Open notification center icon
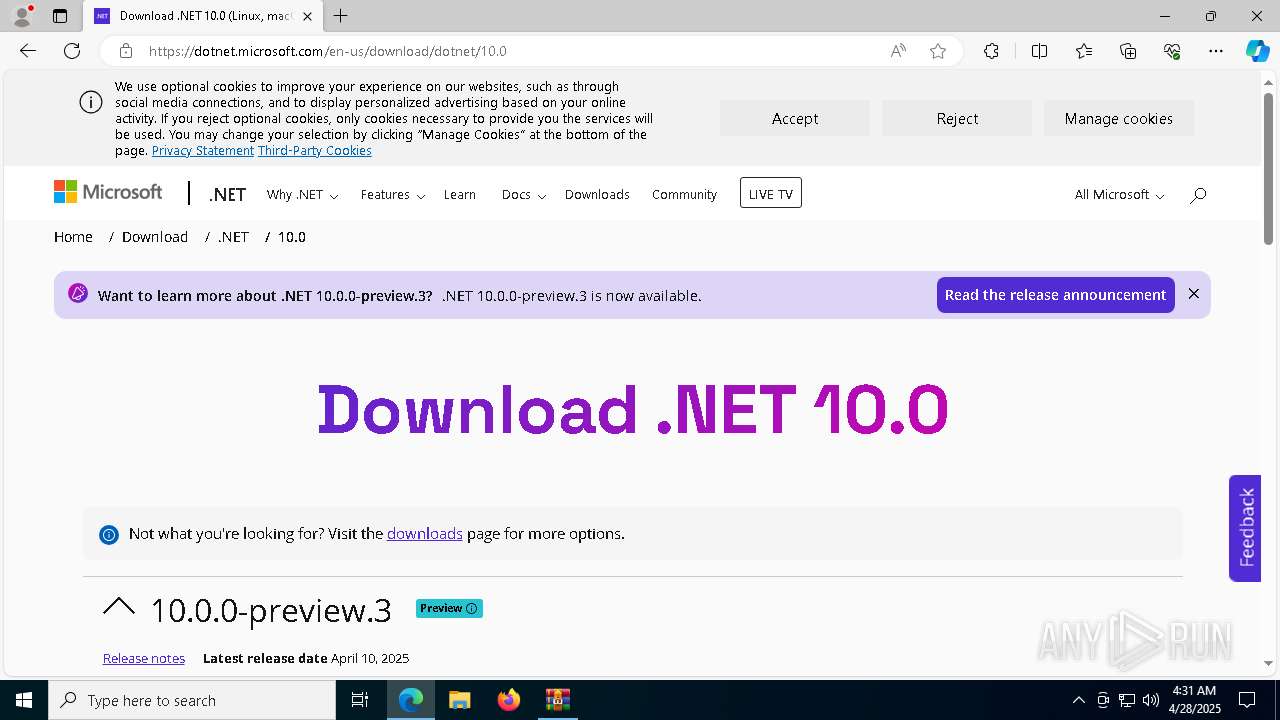The height and width of the screenshot is (720, 1280). point(1247,700)
